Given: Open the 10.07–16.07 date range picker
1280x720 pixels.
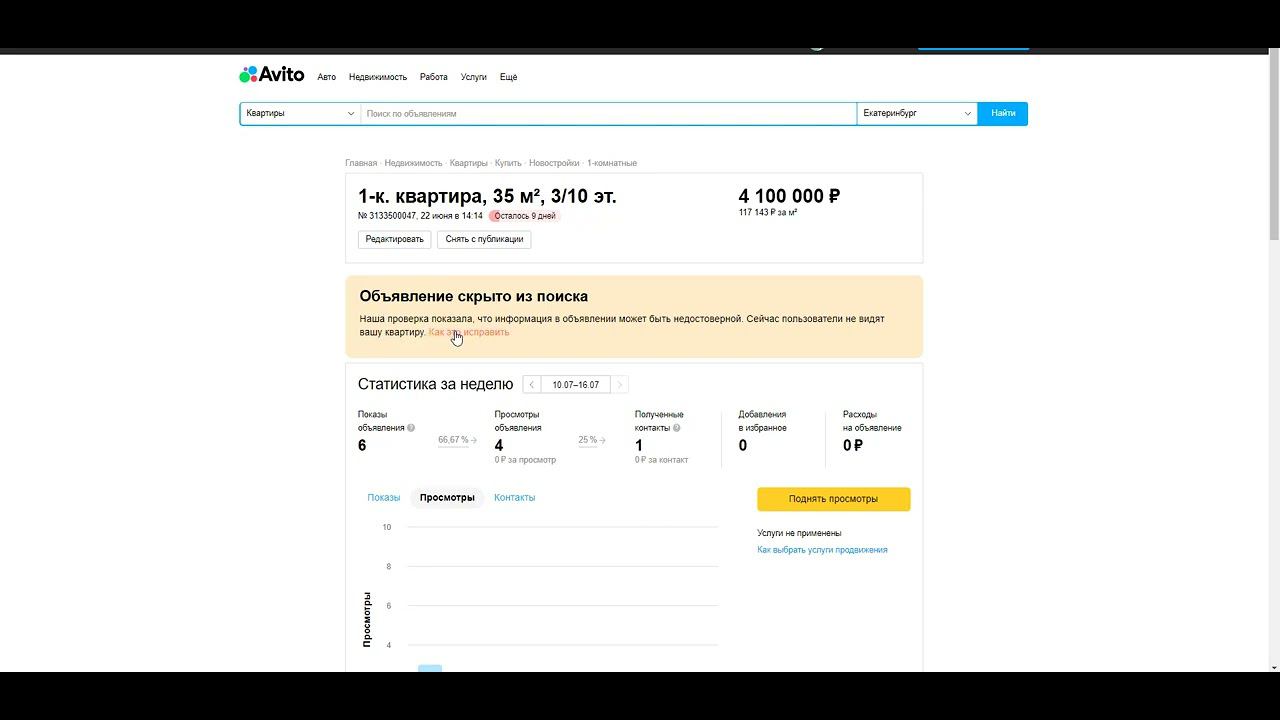Looking at the screenshot, I should coord(576,385).
